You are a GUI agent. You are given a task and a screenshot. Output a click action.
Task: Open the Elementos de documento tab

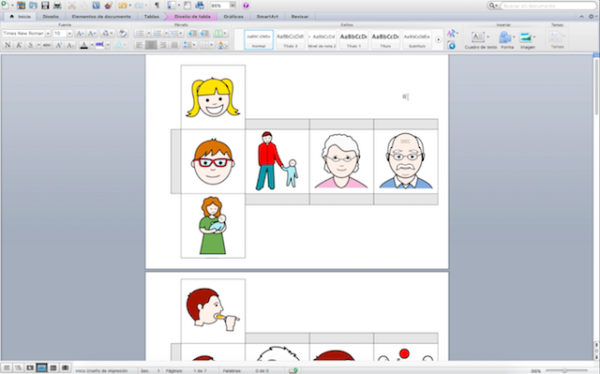(101, 16)
